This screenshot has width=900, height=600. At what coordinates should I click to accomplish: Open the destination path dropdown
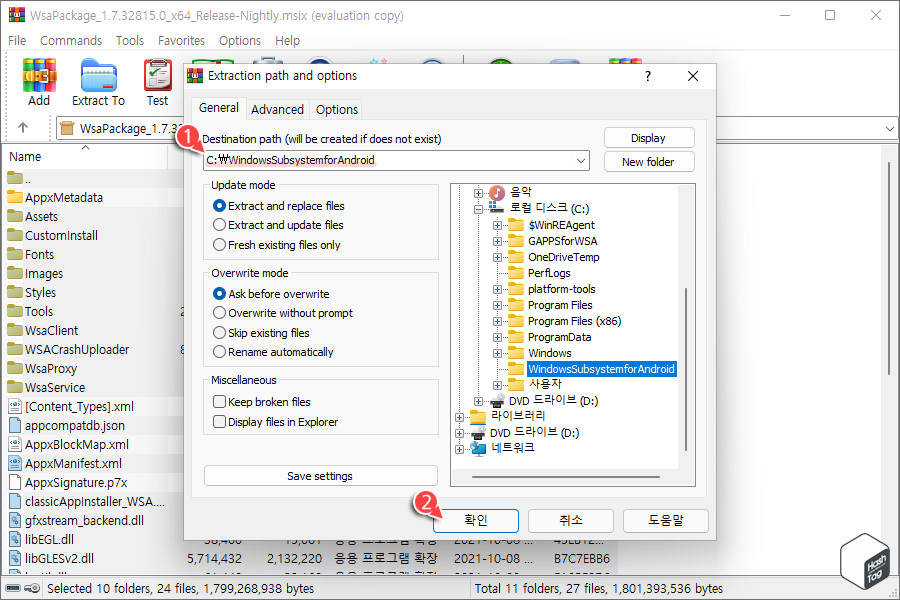[580, 160]
